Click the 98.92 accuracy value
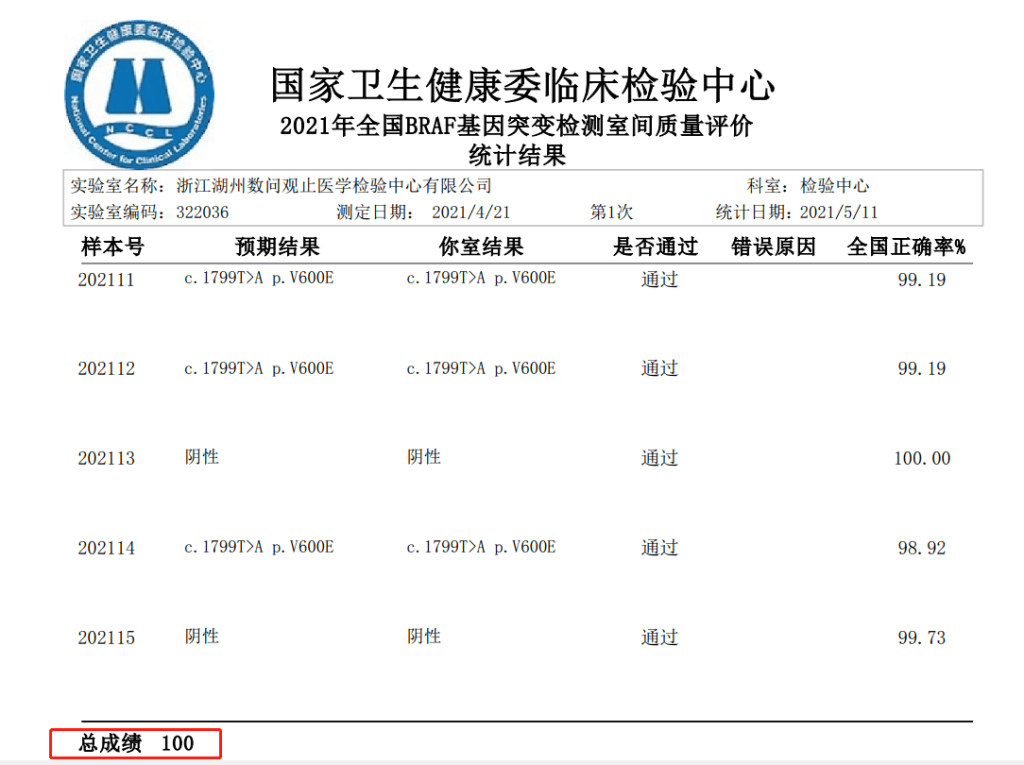1024x765 pixels. pyautogui.click(x=921, y=548)
